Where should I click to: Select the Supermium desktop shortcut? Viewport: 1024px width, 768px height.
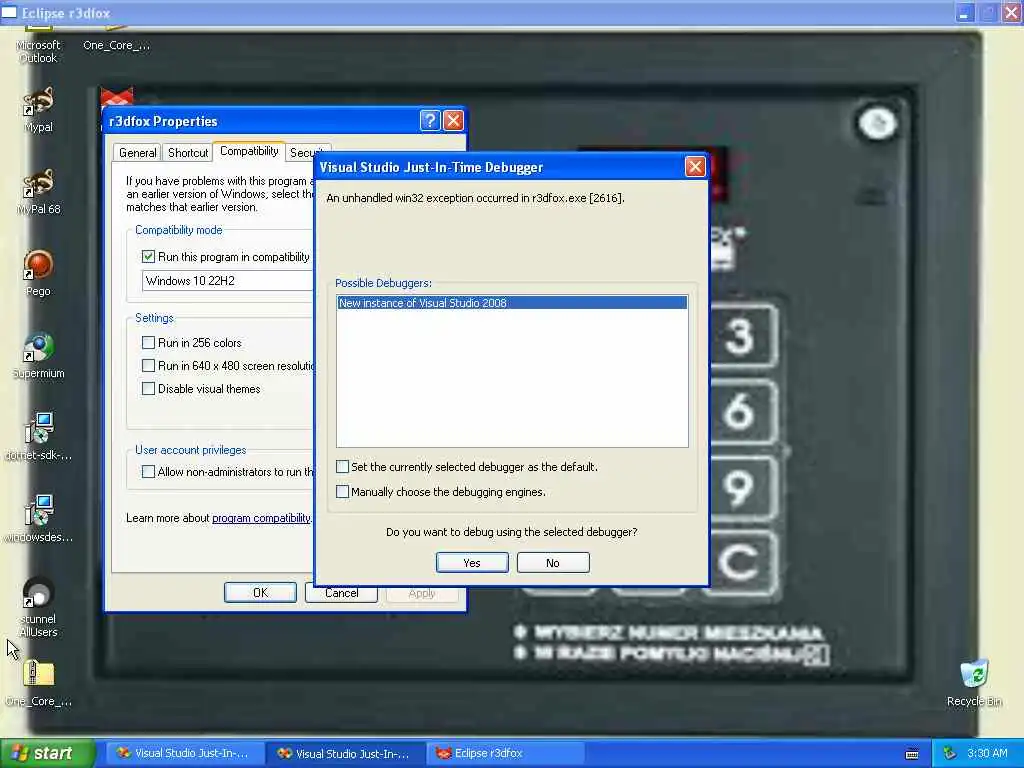(39, 357)
